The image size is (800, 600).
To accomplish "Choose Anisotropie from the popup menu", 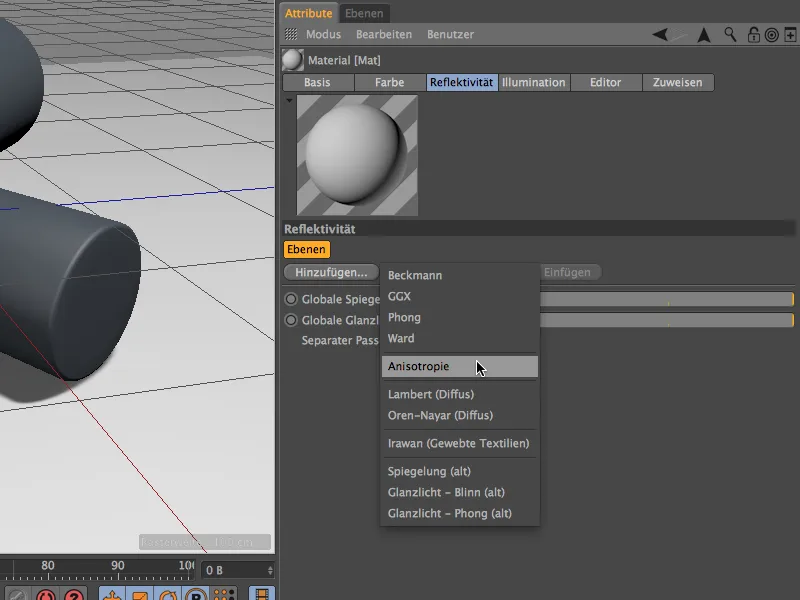I will 460,366.
